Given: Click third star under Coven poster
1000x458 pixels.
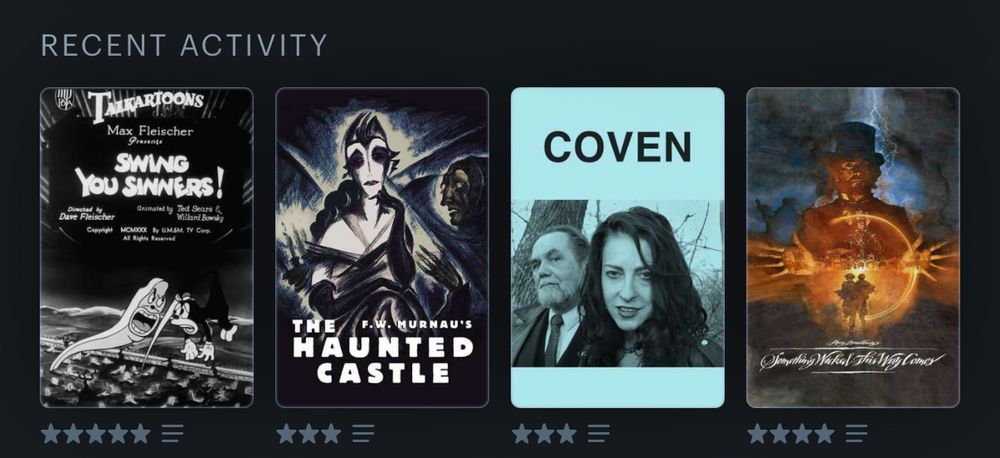Looking at the screenshot, I should click(x=566, y=434).
